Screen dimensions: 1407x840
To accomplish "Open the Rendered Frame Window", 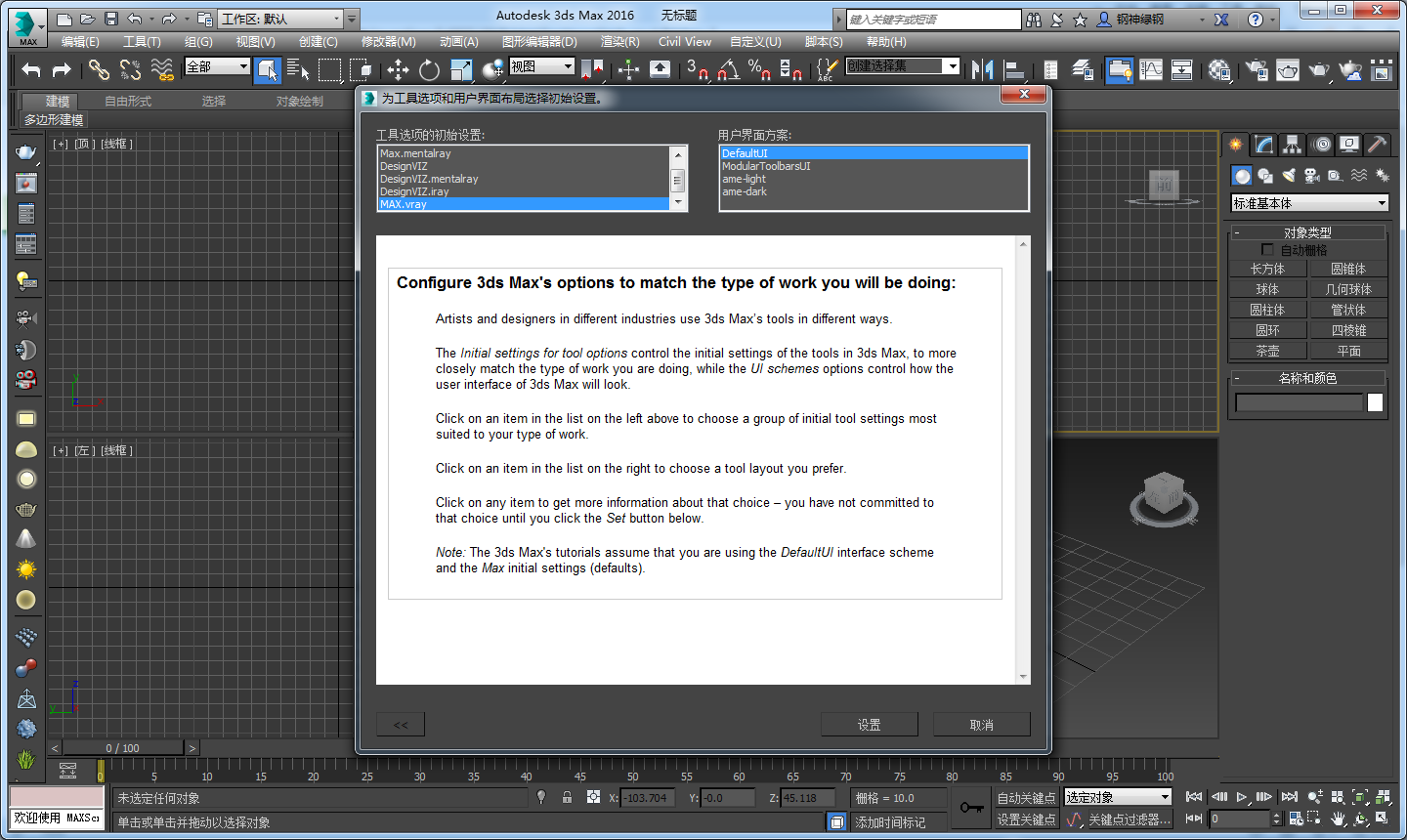I will (x=1288, y=69).
